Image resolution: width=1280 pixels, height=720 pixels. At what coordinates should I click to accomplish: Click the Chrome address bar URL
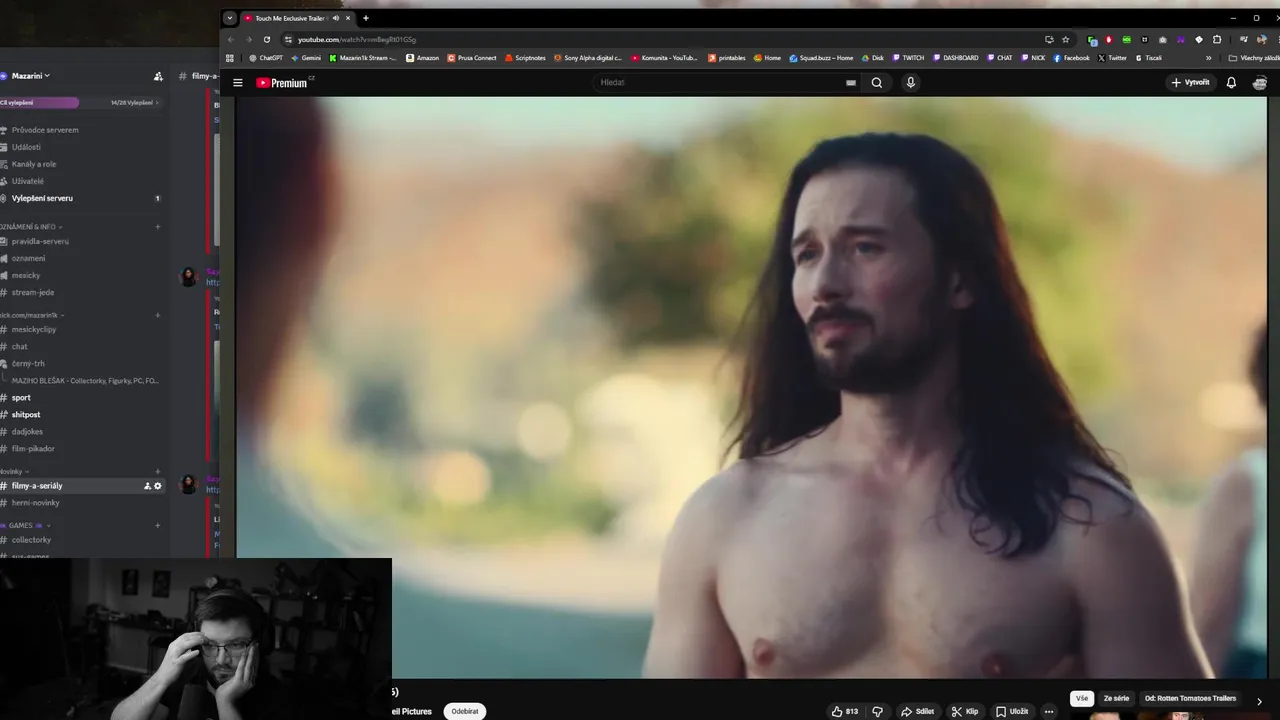click(356, 39)
